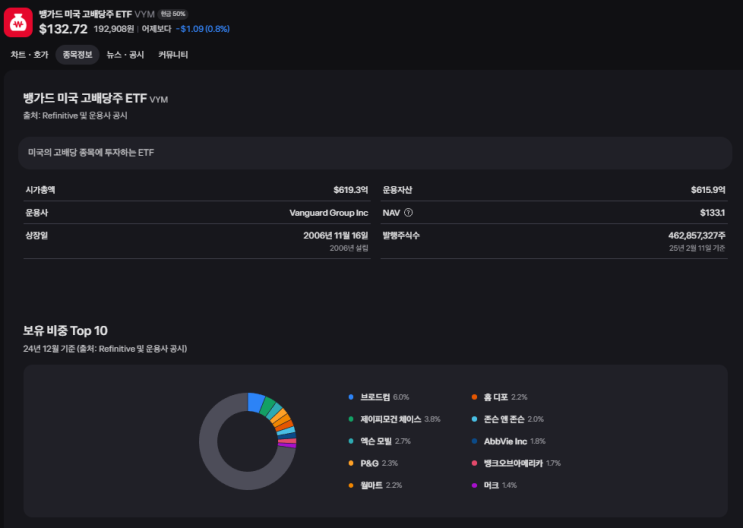Select AbbVie Inc 1.8% holding entry
Screen dimensions: 743x528
click(508, 441)
